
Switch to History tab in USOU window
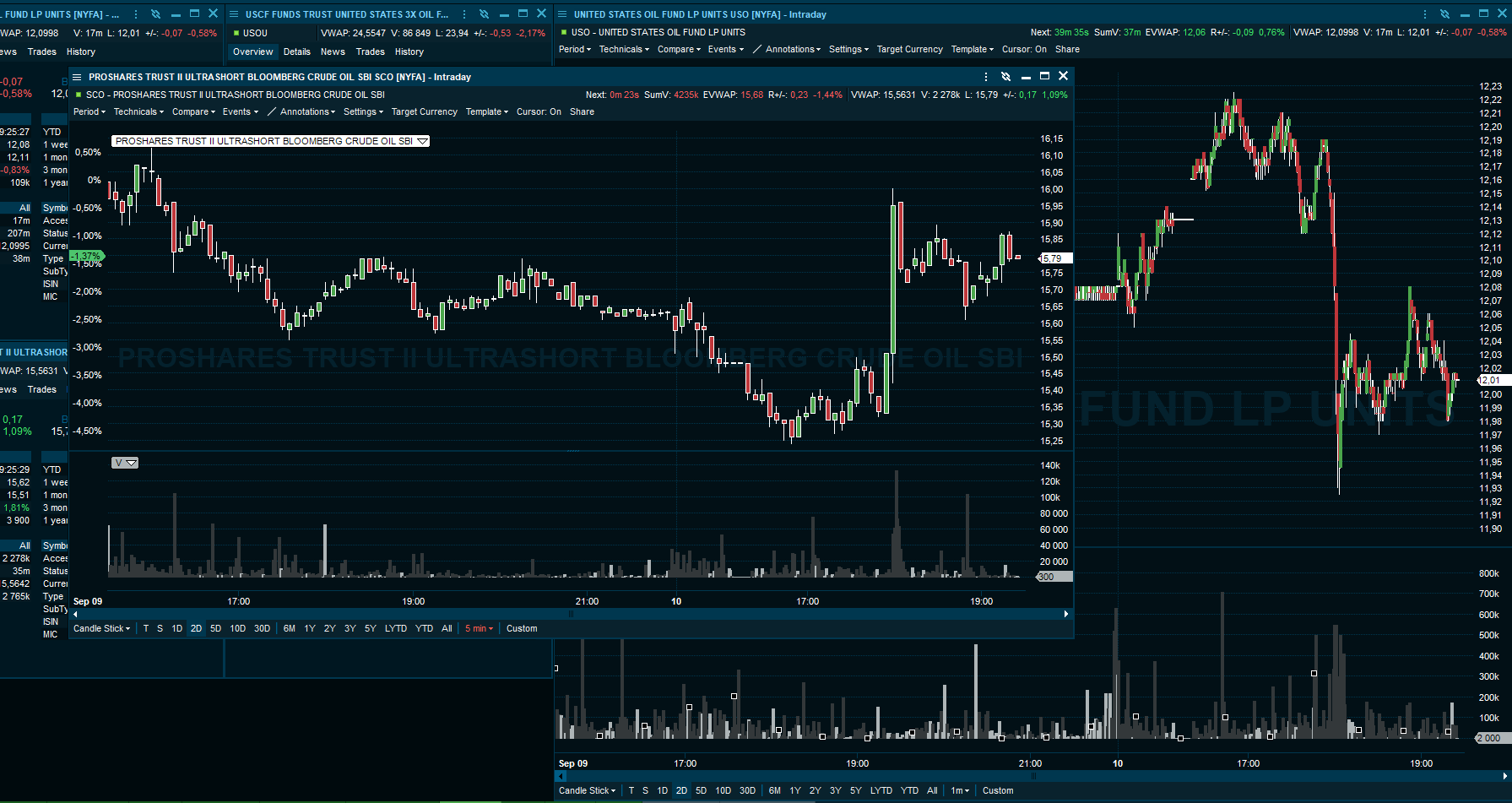(x=409, y=52)
